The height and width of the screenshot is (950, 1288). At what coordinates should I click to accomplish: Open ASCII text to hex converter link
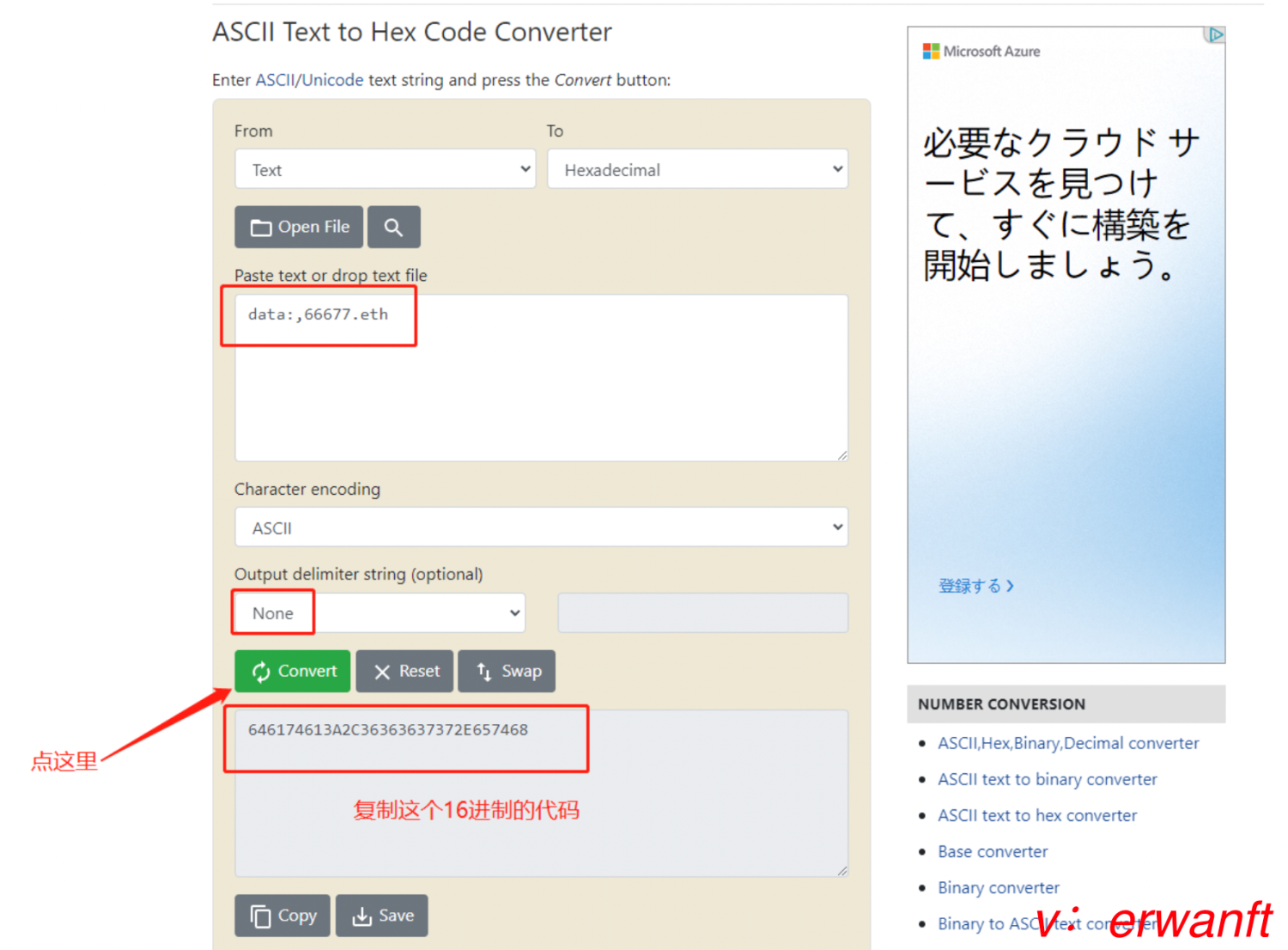click(x=1037, y=815)
